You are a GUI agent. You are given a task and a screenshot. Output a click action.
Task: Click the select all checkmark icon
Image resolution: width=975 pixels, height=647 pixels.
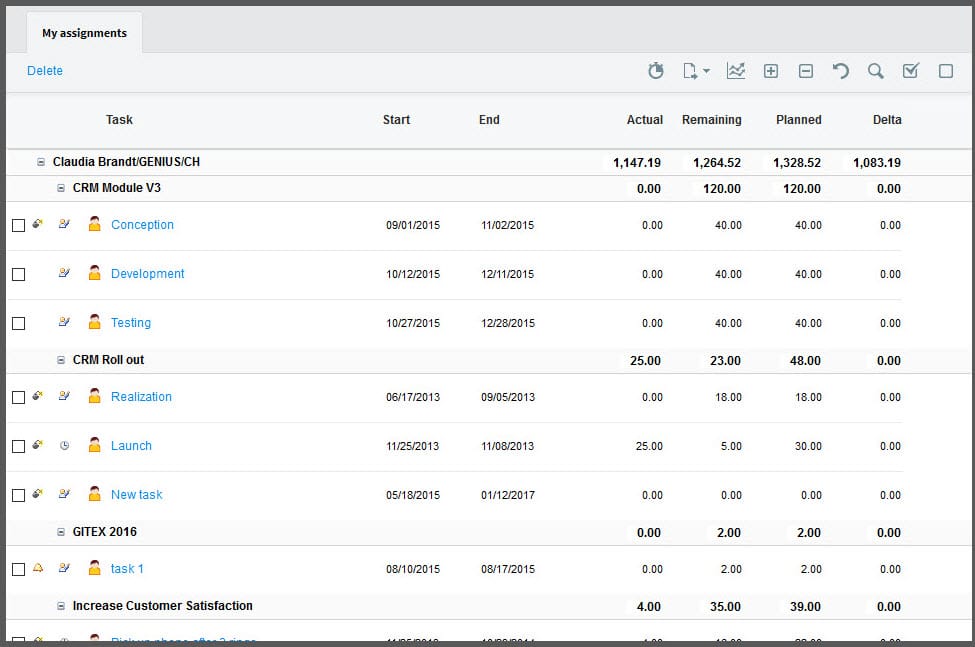coord(911,71)
